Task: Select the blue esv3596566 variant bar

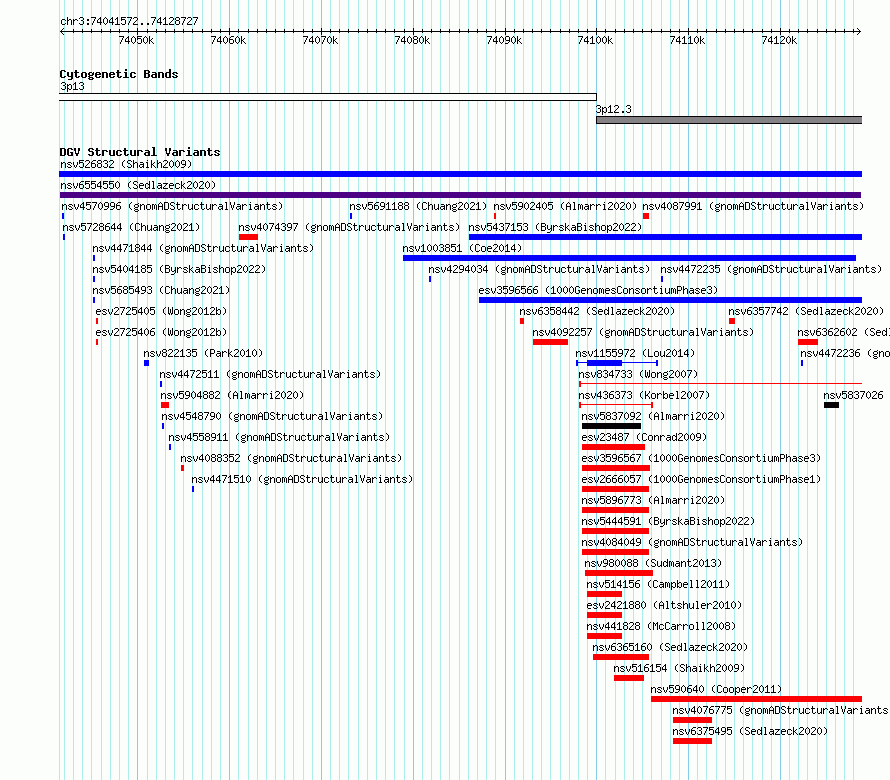Action: pos(670,300)
